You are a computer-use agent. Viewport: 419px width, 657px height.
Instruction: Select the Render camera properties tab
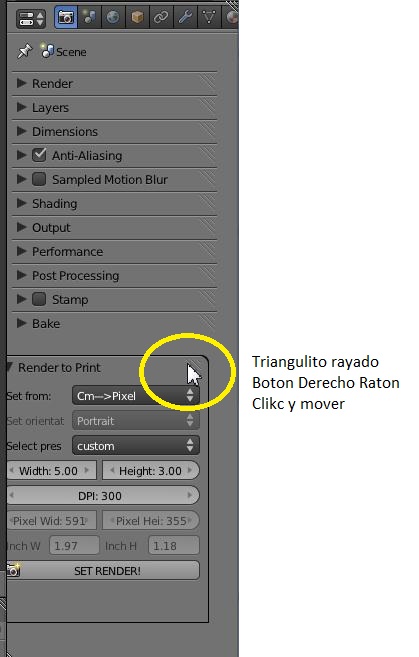coord(66,18)
